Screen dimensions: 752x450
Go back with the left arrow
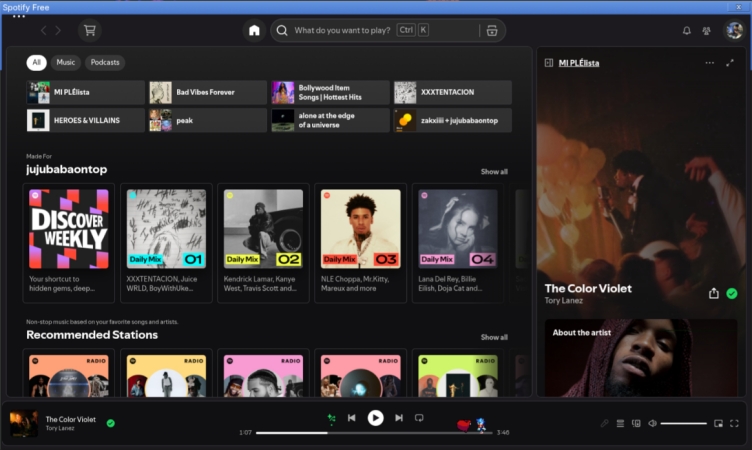pos(44,31)
